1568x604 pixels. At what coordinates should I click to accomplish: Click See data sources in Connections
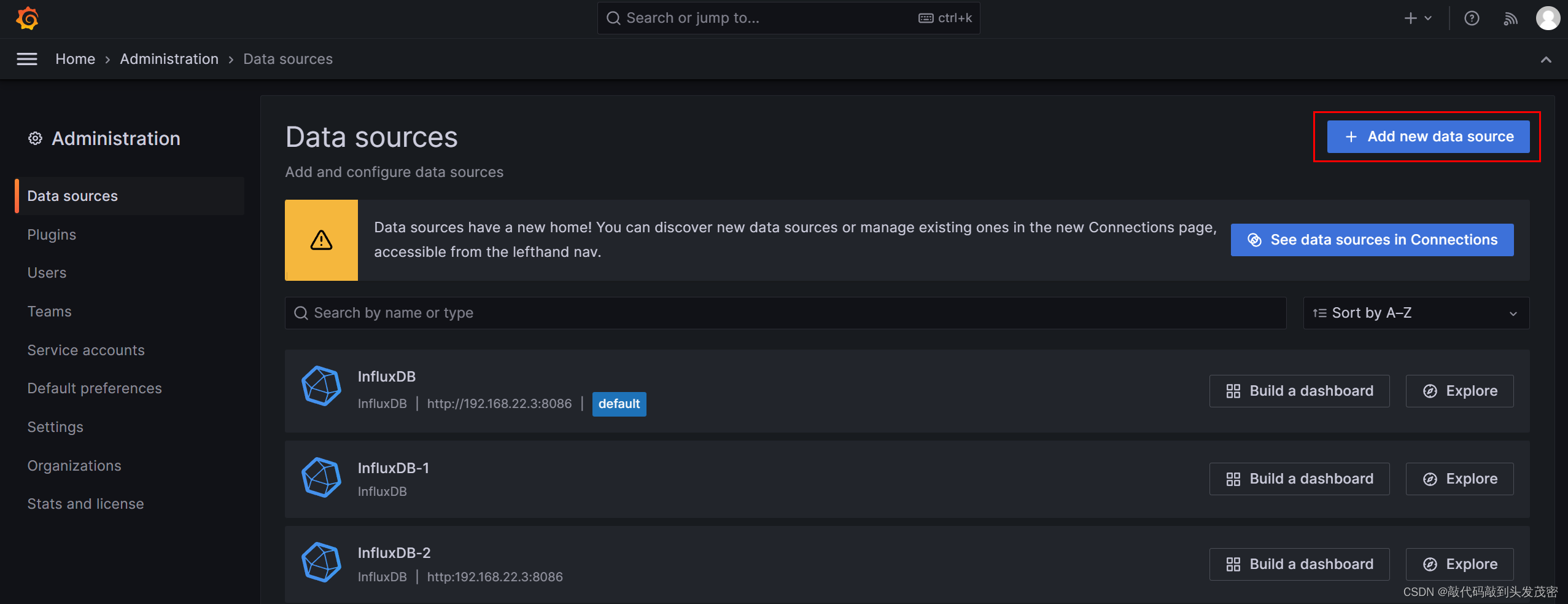pos(1372,240)
